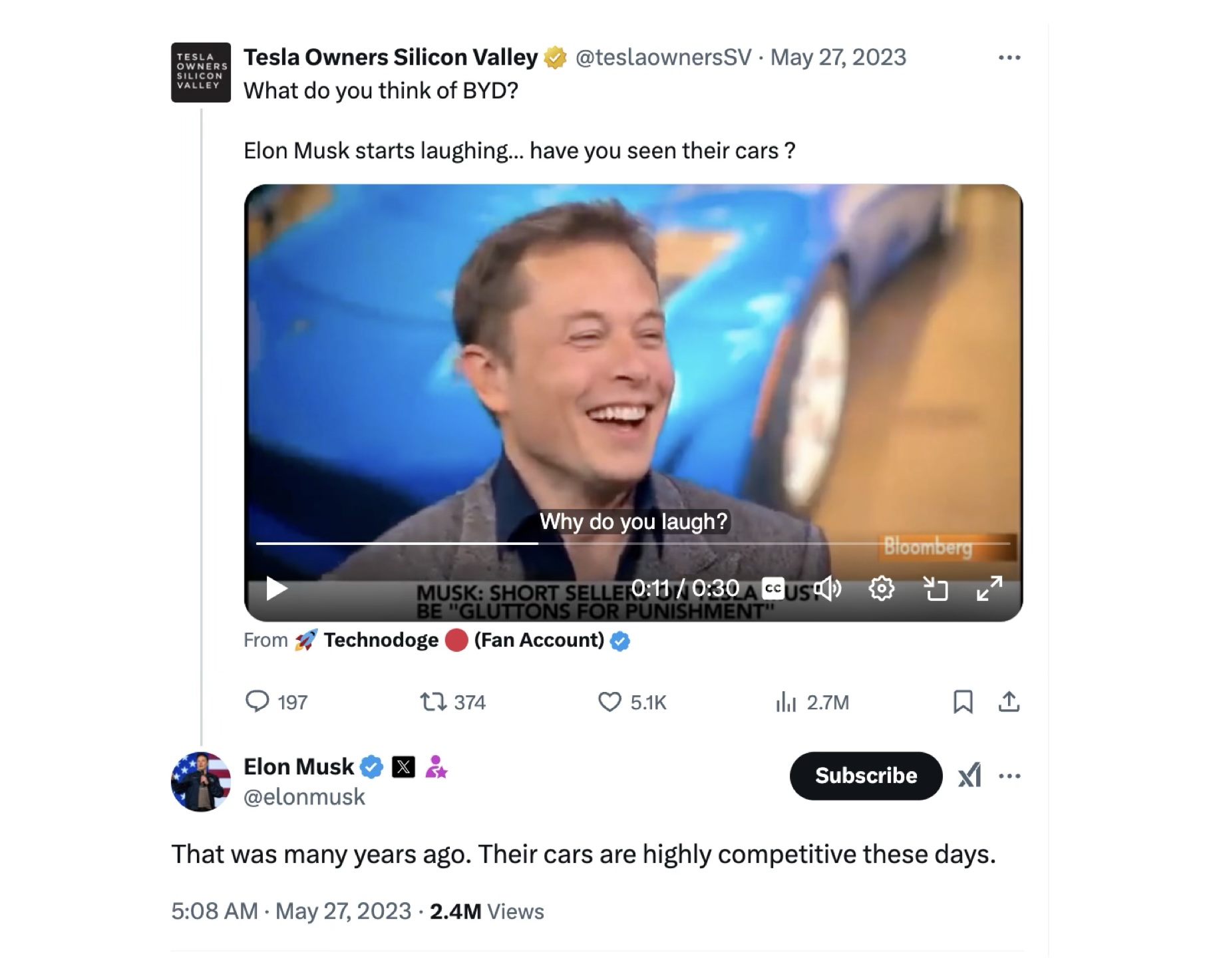
Task: Repost the Tesla Owners tweet
Action: click(x=433, y=702)
